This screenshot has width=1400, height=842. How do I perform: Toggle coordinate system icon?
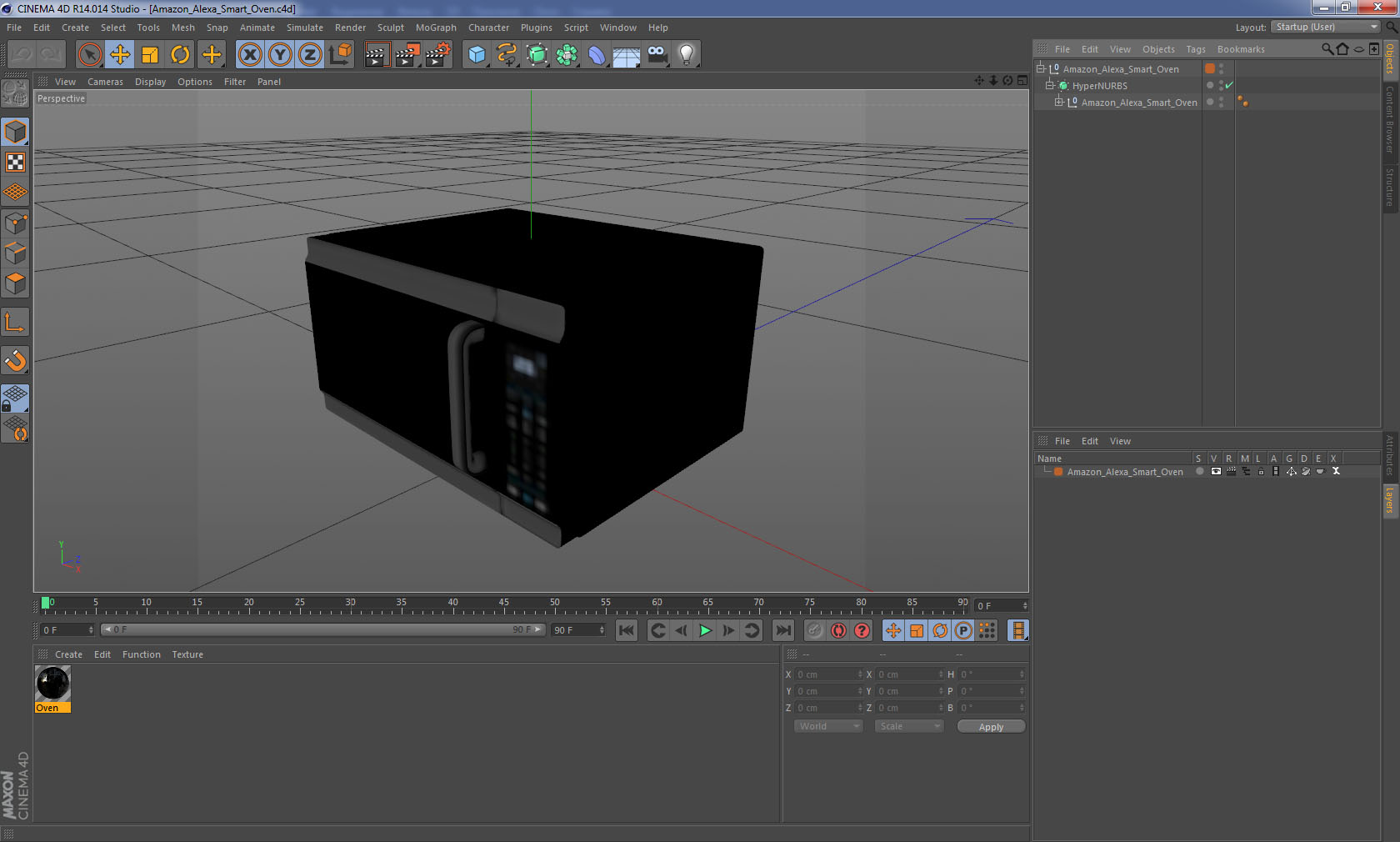(x=340, y=55)
